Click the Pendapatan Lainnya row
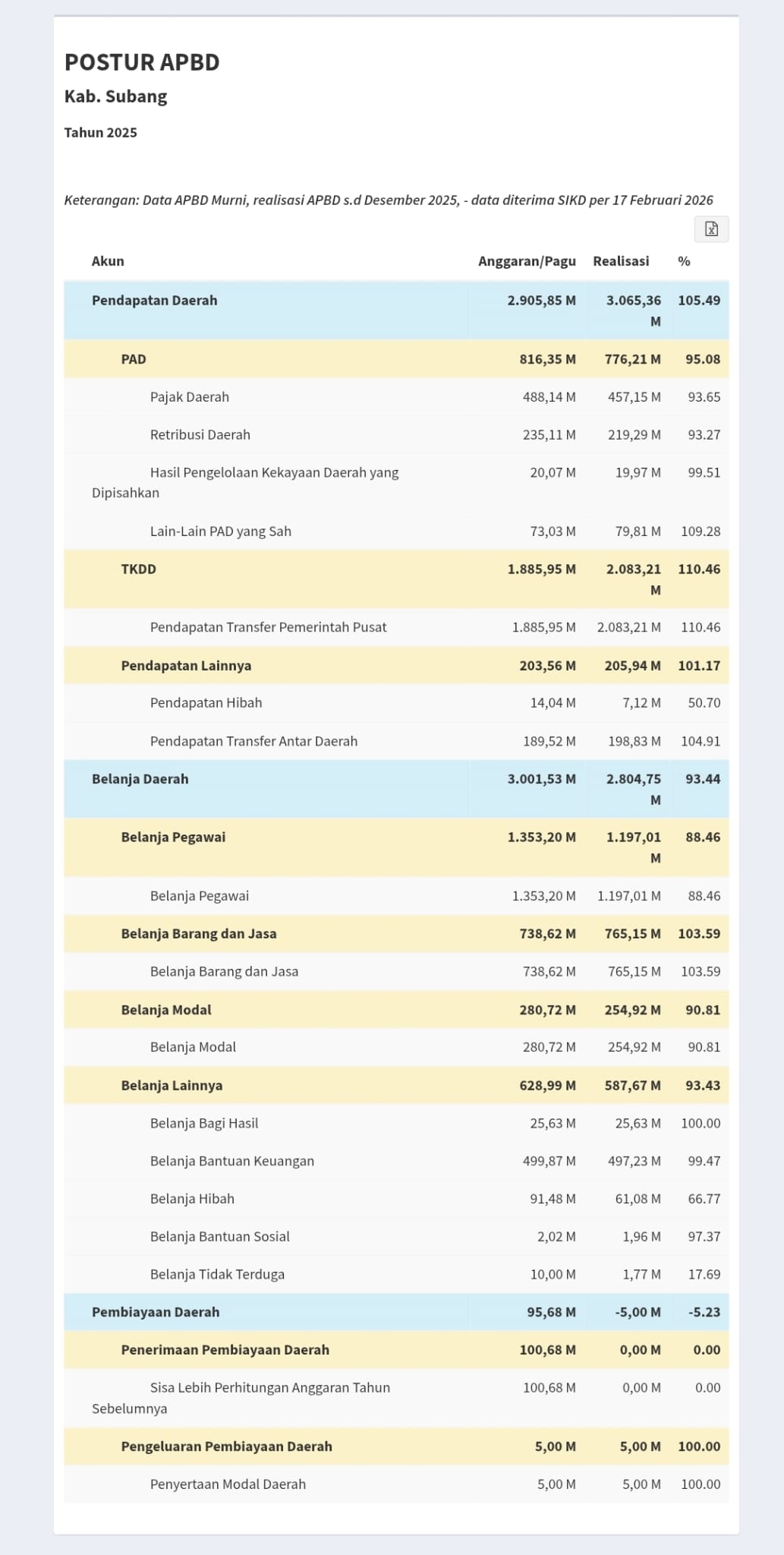The height and width of the screenshot is (1555, 784). click(x=186, y=666)
